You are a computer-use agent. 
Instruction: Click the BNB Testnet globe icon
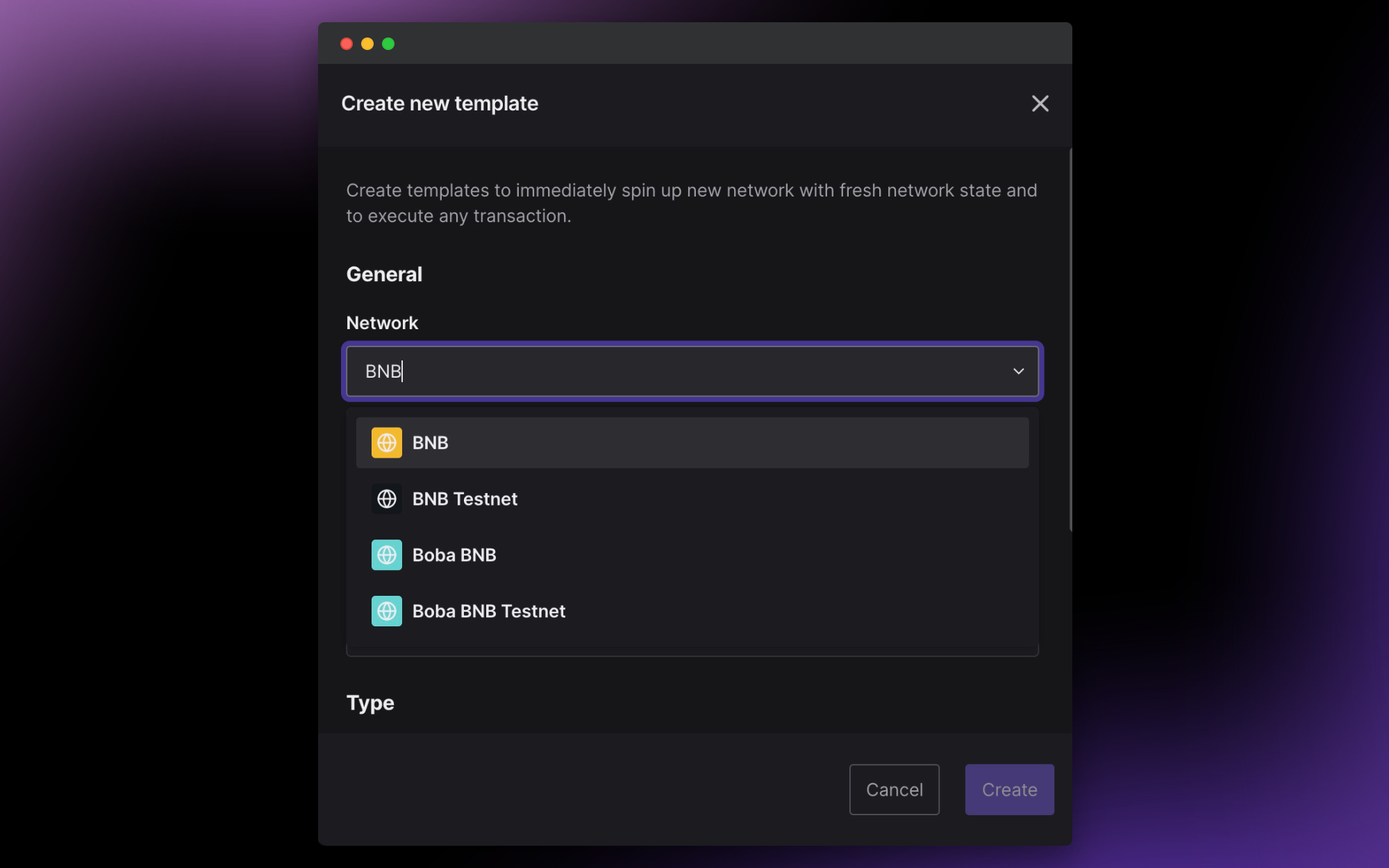(386, 499)
